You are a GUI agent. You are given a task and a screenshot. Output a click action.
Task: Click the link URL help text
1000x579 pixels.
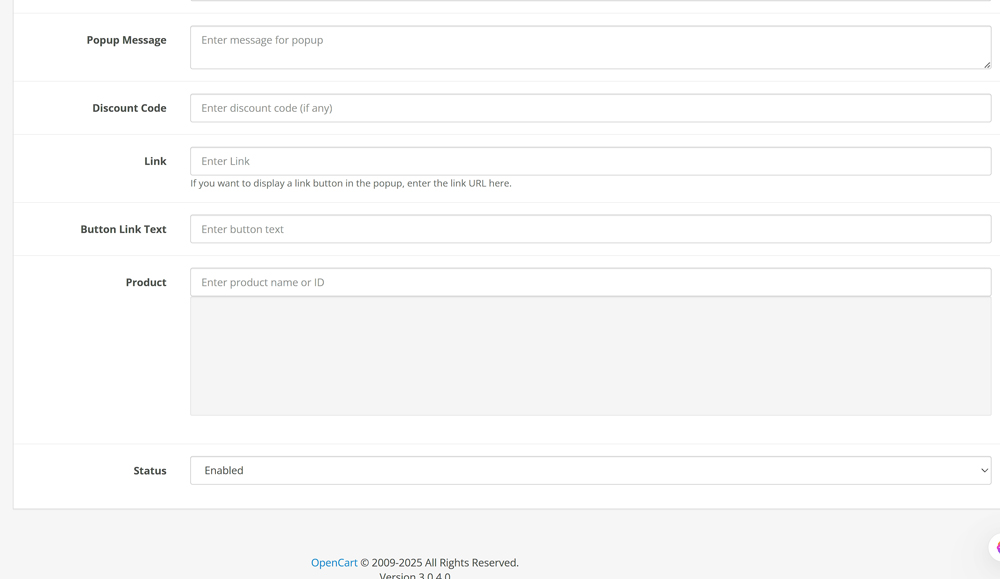coord(350,183)
